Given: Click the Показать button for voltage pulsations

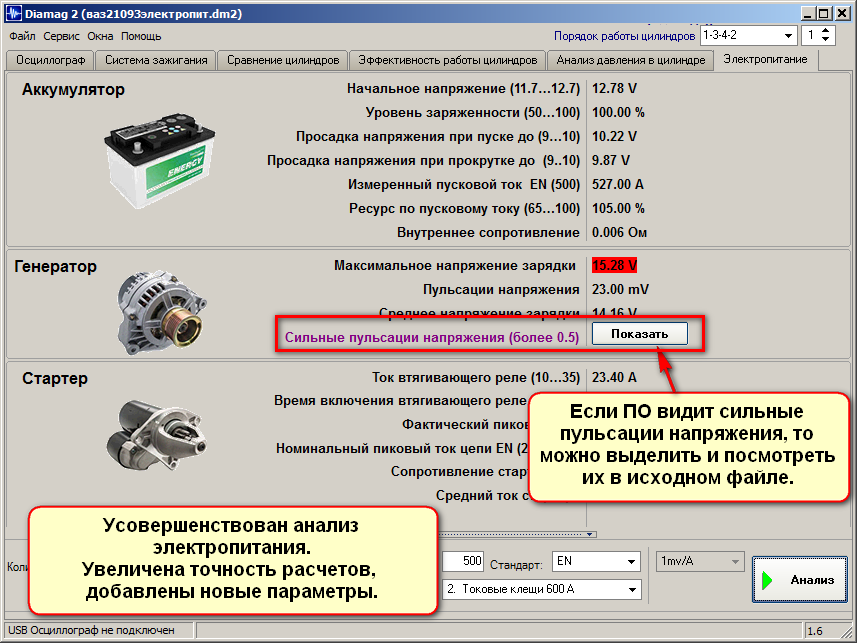Looking at the screenshot, I should coord(639,334).
